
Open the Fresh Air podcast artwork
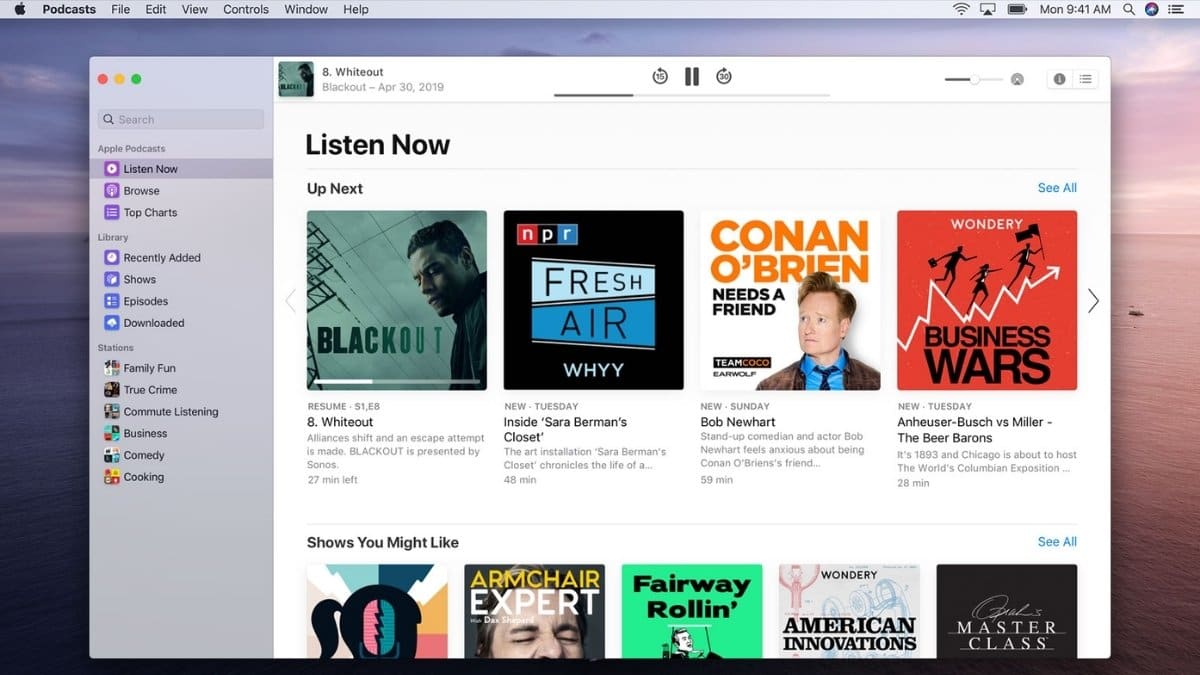coord(594,300)
